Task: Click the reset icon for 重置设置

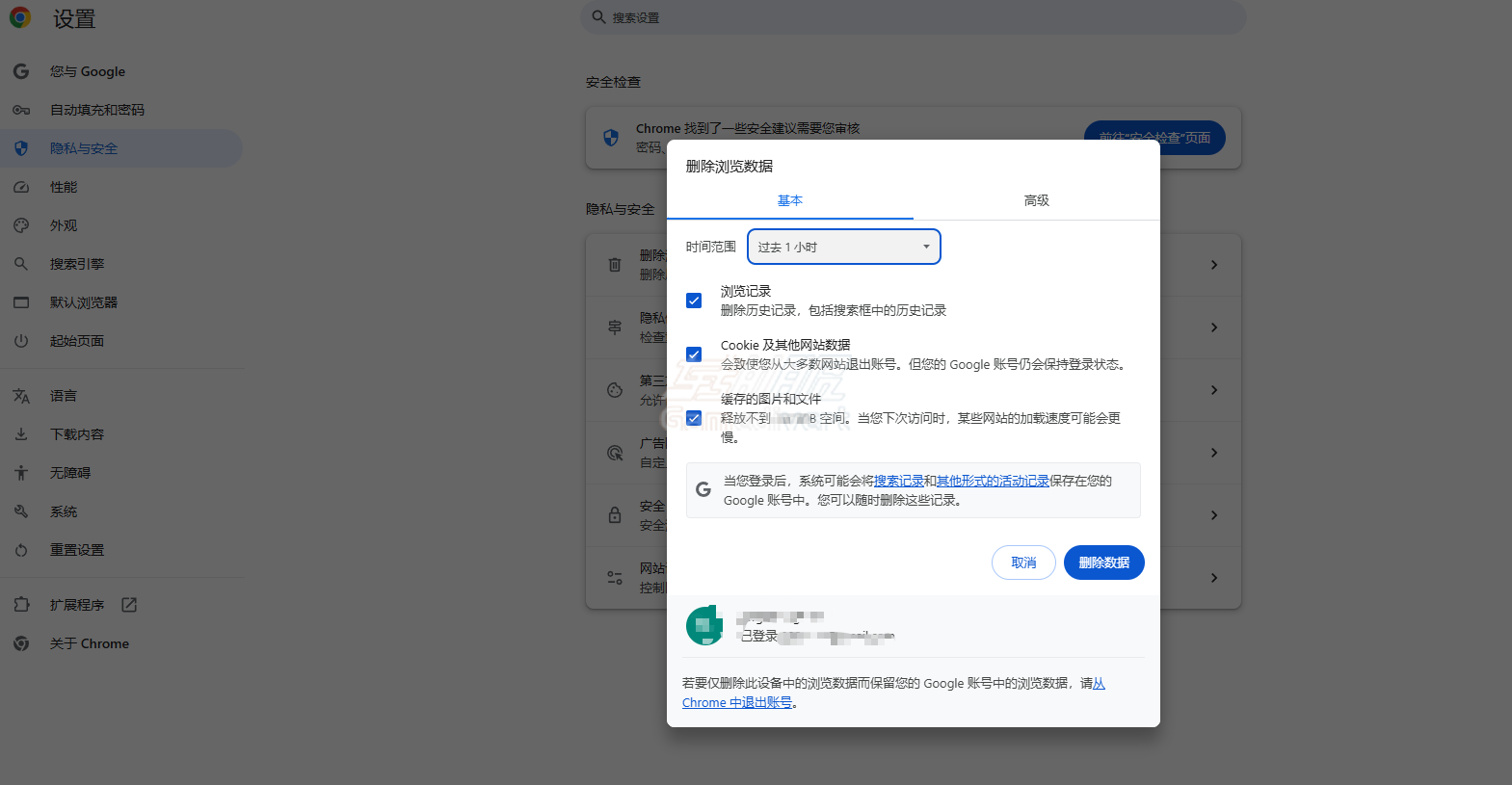Action: click(x=21, y=550)
